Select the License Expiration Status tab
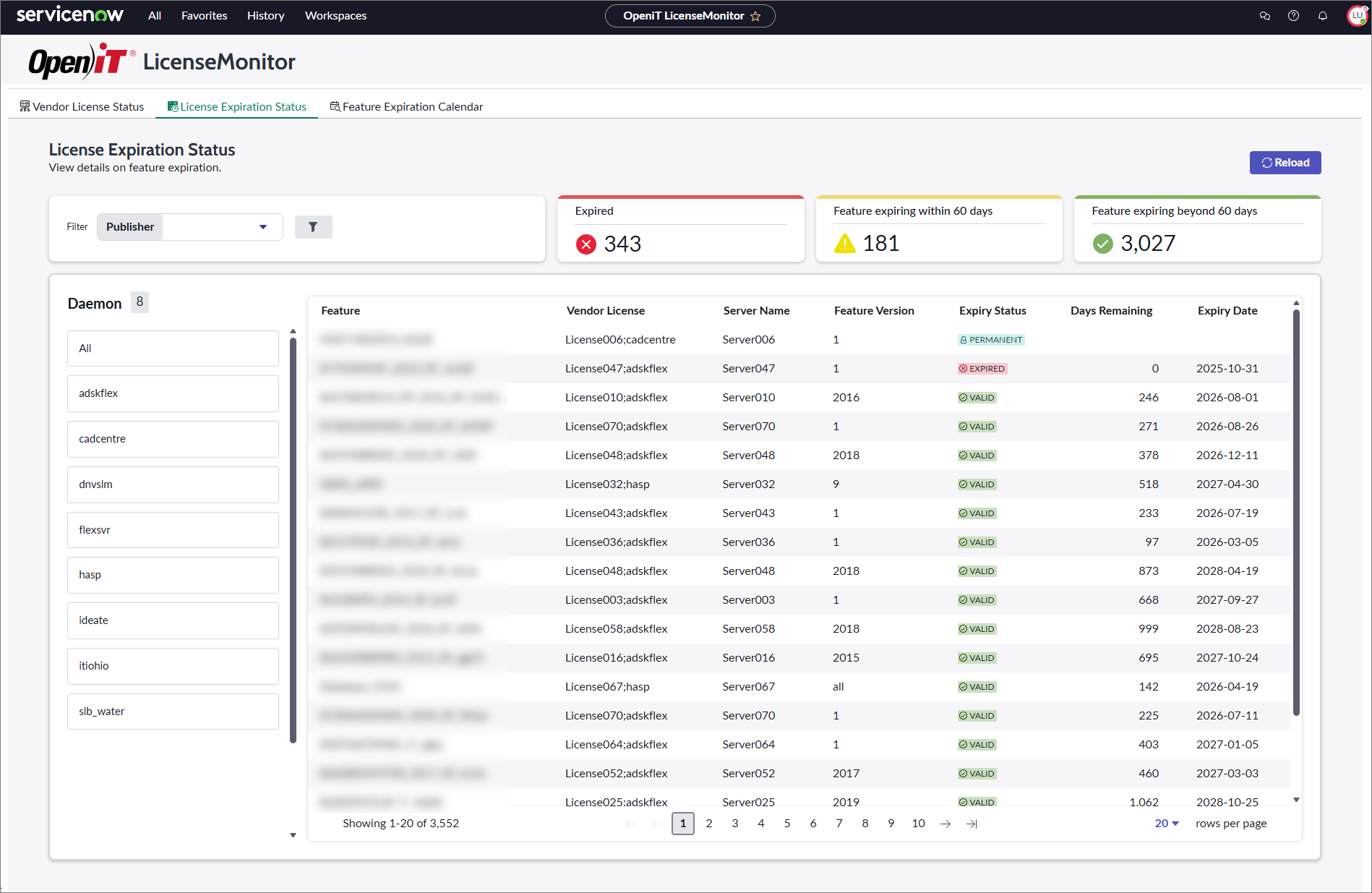The height and width of the screenshot is (893, 1372). pyautogui.click(x=237, y=107)
